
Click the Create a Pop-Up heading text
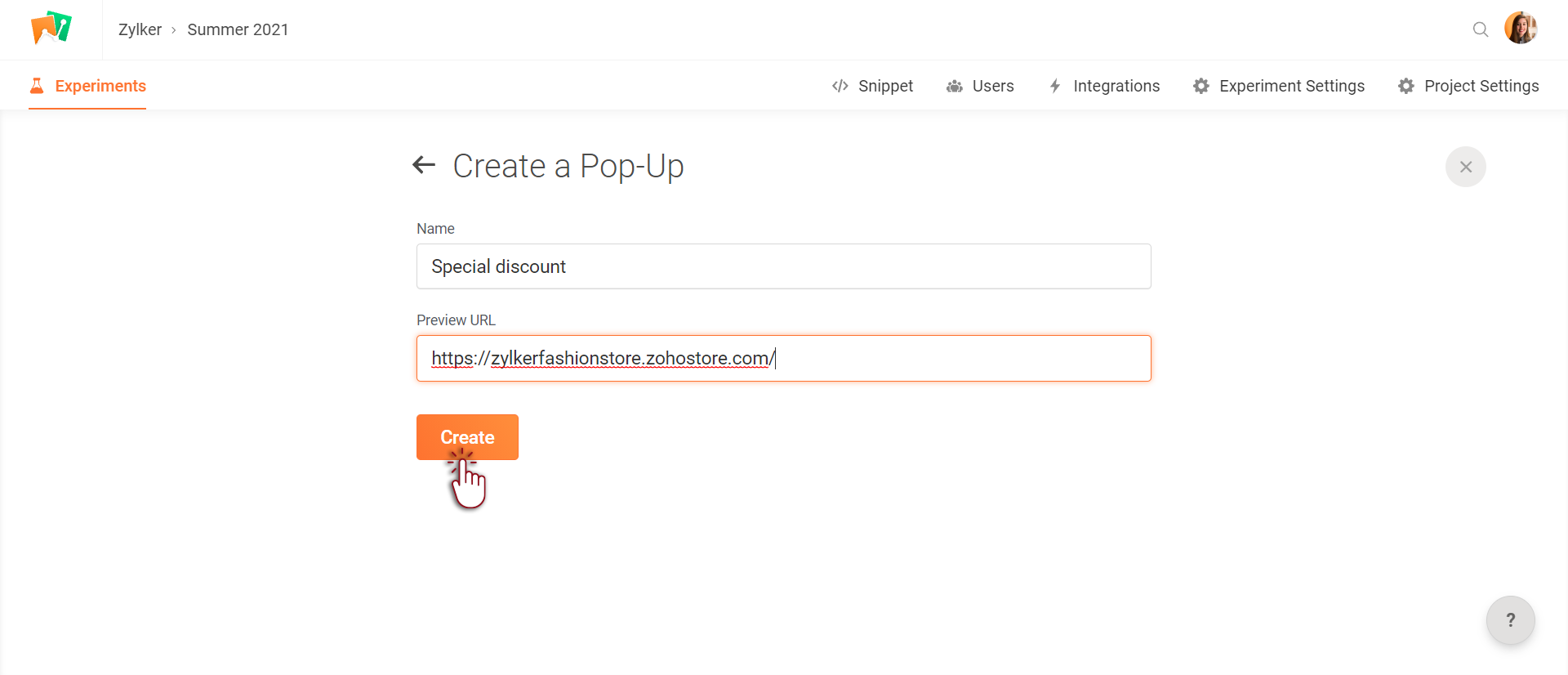click(568, 166)
